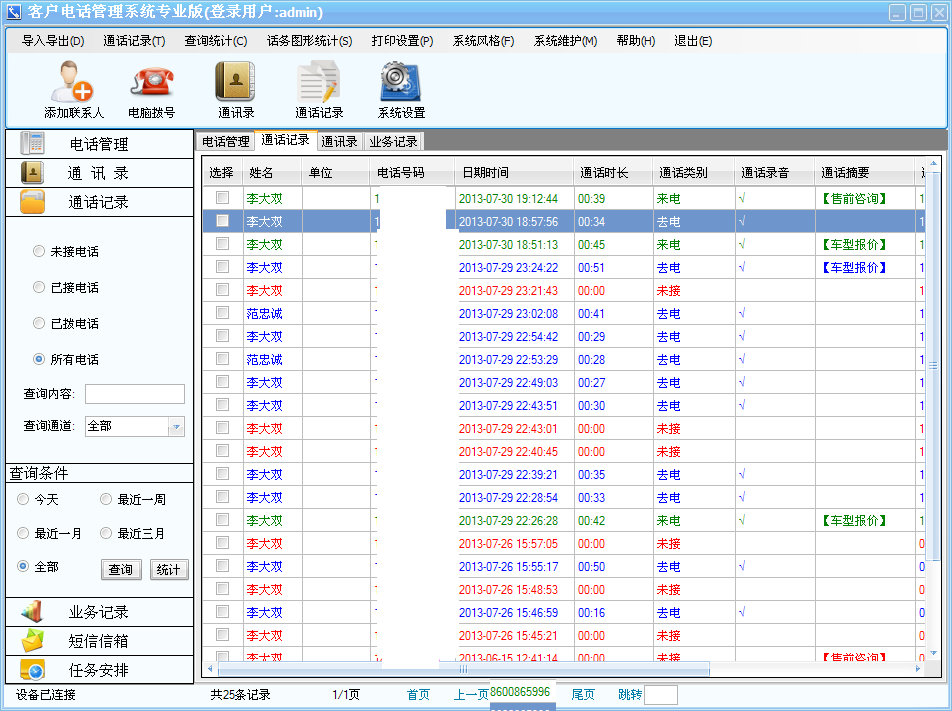Click the 查询 button
Viewport: 952px width, 711px height.
121,570
